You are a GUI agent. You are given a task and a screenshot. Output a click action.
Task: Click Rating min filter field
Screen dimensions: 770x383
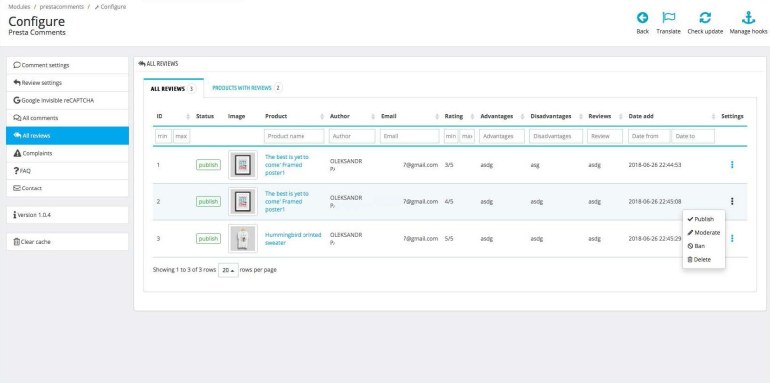(x=451, y=136)
